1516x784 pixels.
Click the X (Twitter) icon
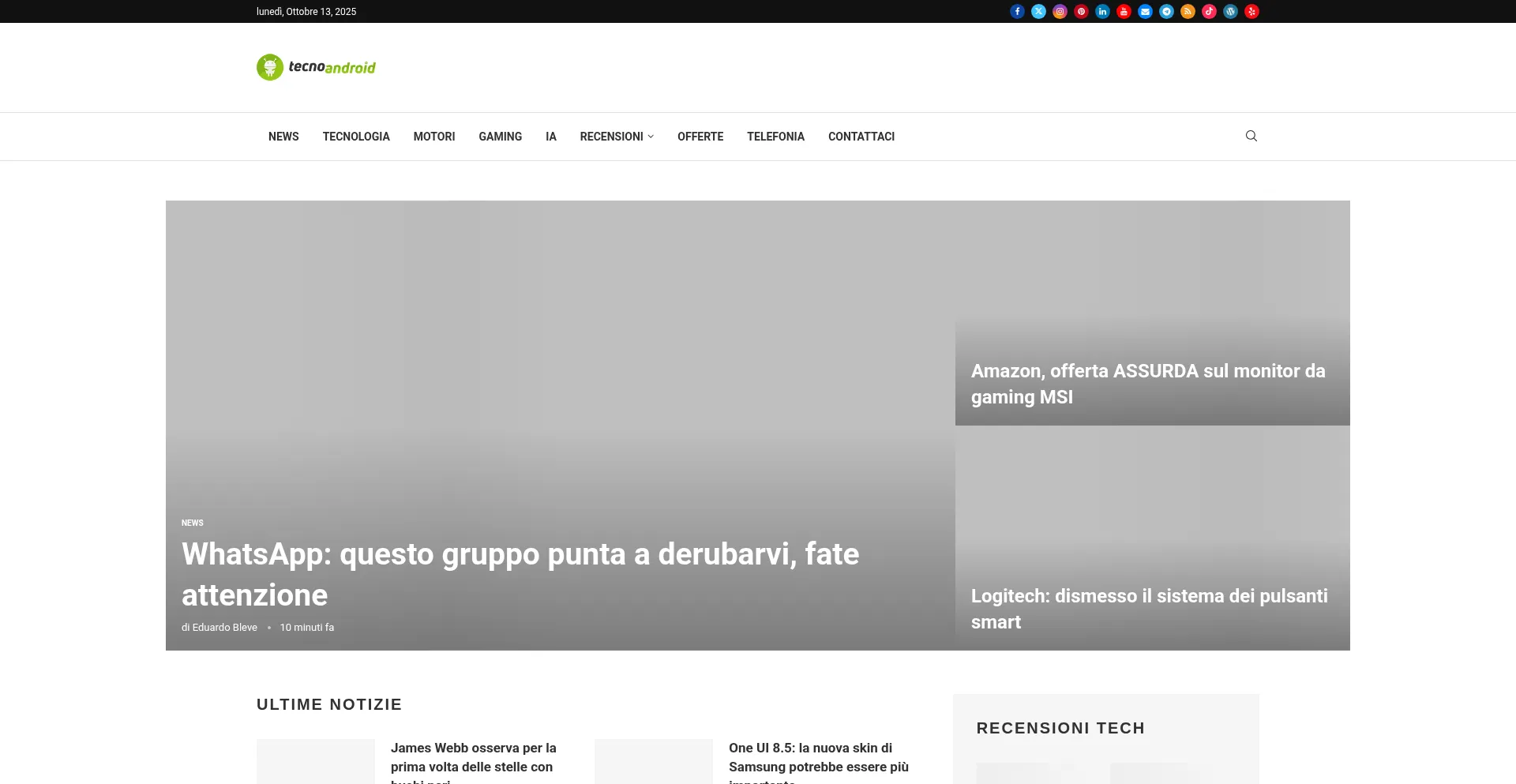(1038, 12)
